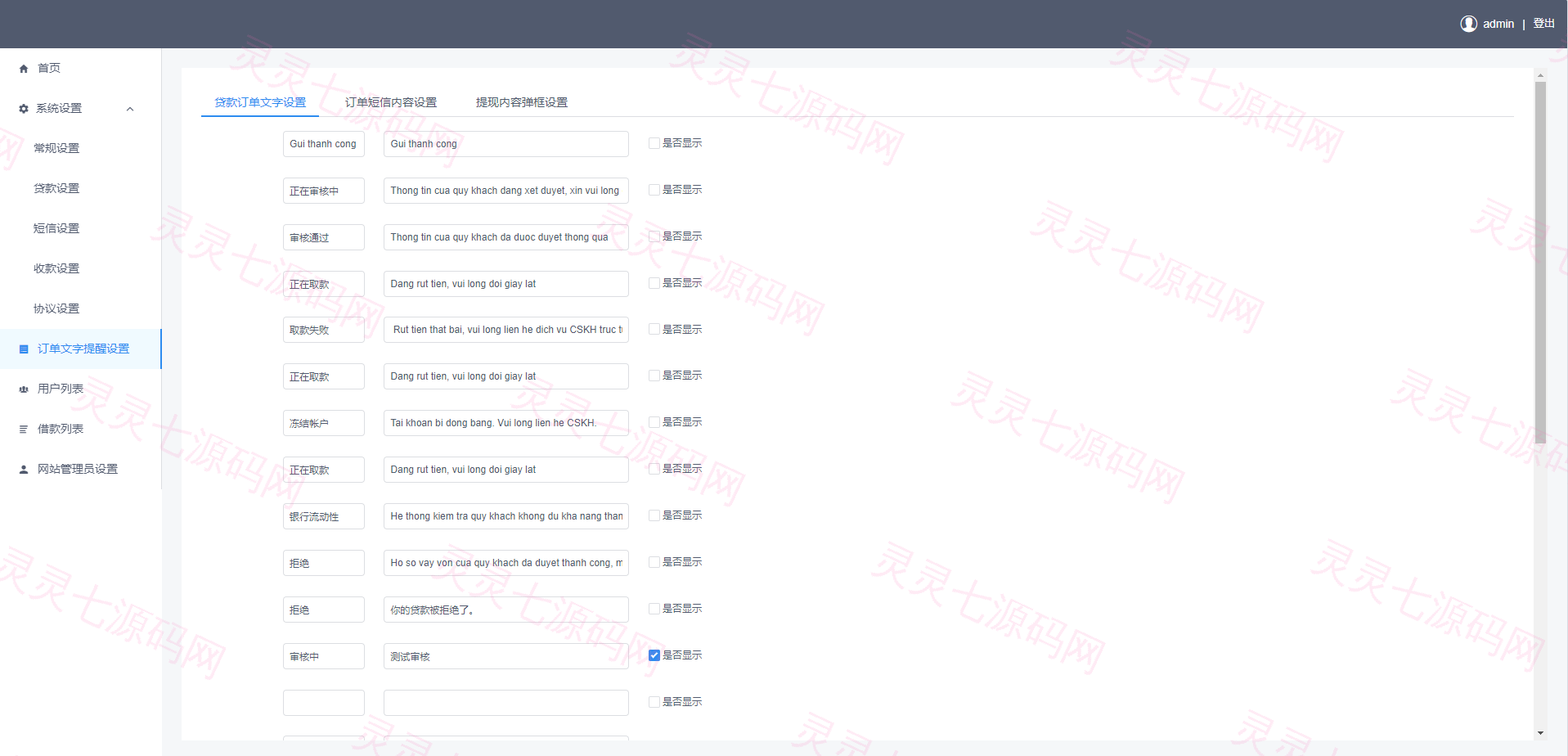Image resolution: width=1568 pixels, height=756 pixels.
Task: Click the gear icon beside 系统设置
Action: point(24,109)
